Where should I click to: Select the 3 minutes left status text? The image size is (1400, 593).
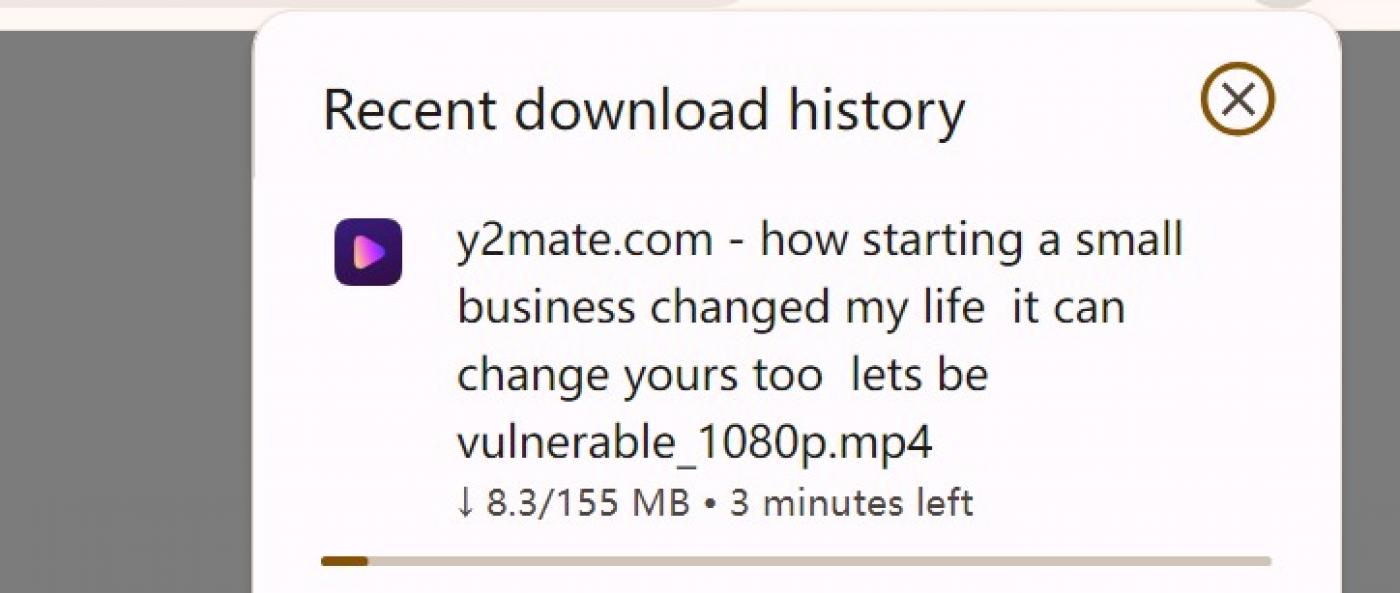(x=850, y=501)
